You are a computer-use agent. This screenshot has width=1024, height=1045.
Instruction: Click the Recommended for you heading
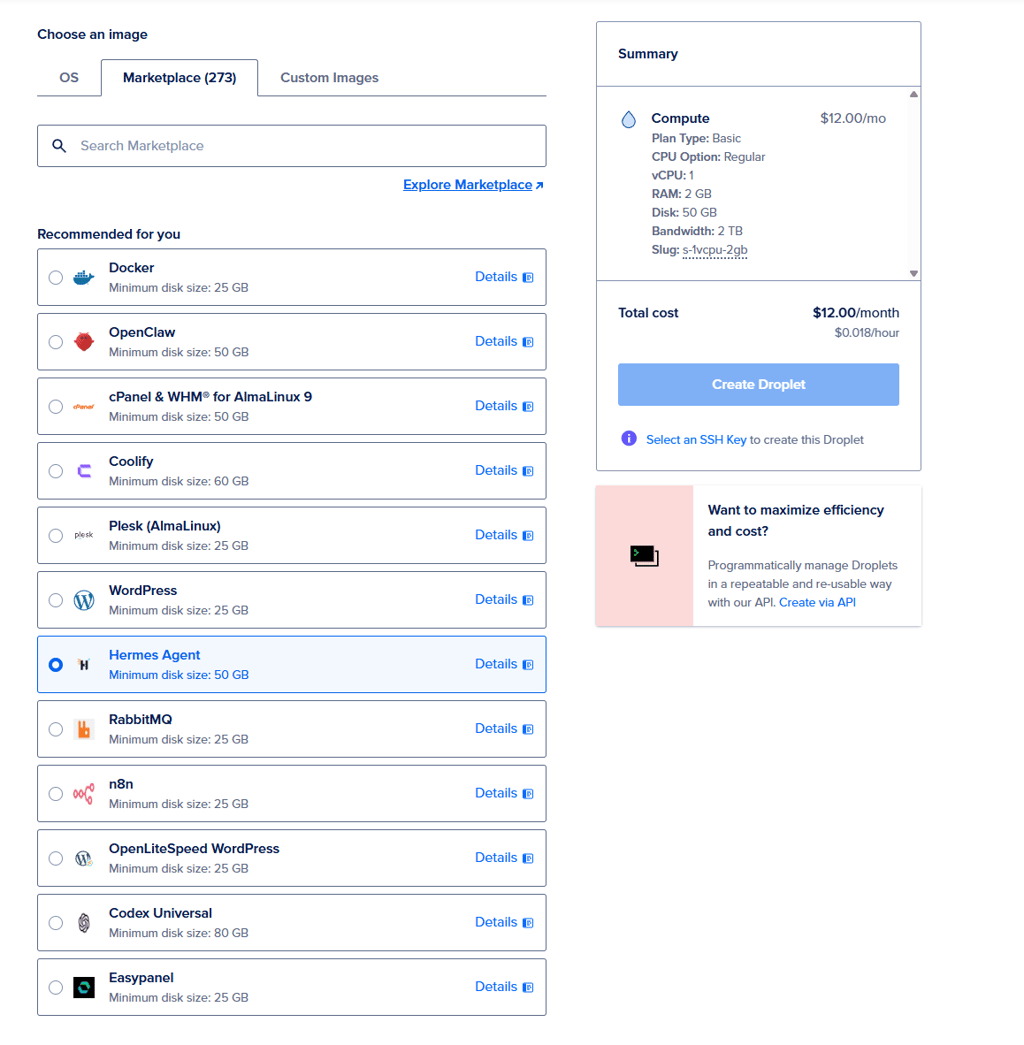[109, 234]
